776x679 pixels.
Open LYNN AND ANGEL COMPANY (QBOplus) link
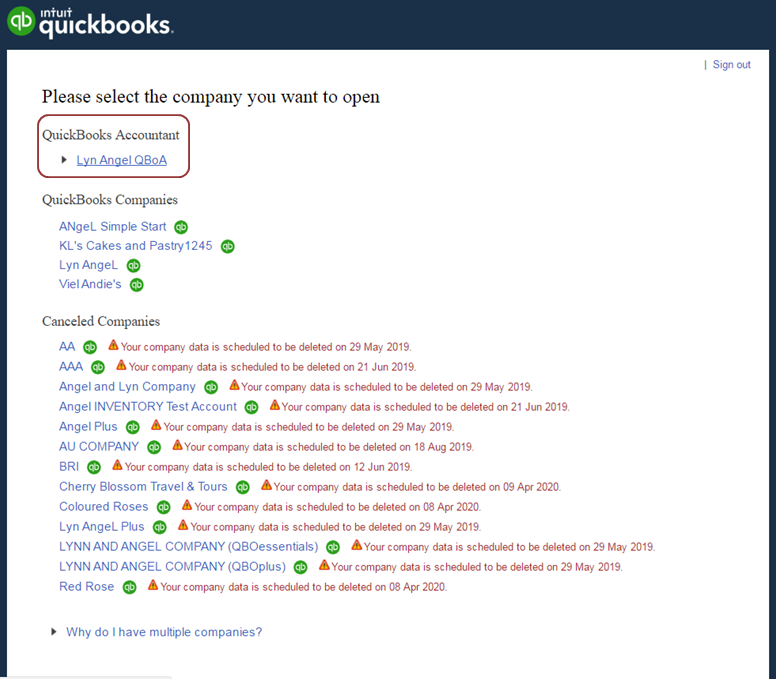(x=172, y=567)
